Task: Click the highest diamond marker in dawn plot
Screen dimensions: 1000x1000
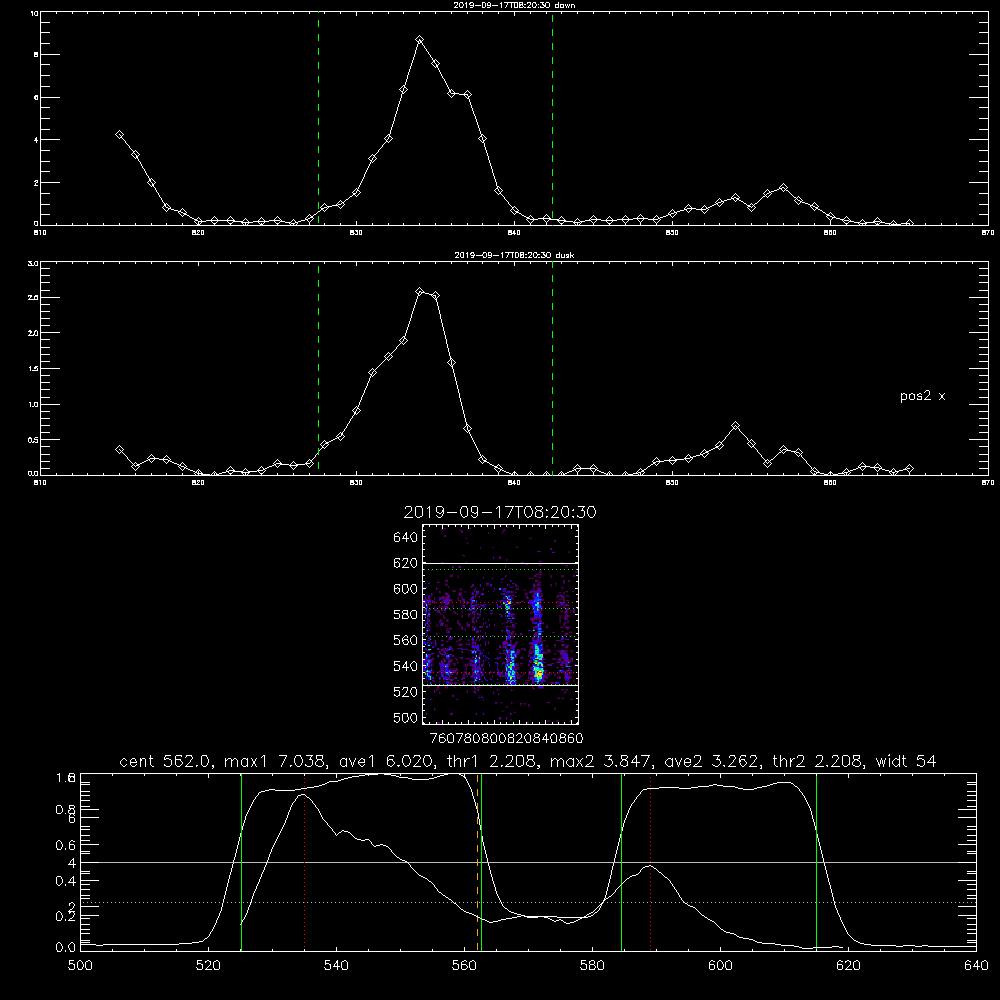Action: click(420, 40)
